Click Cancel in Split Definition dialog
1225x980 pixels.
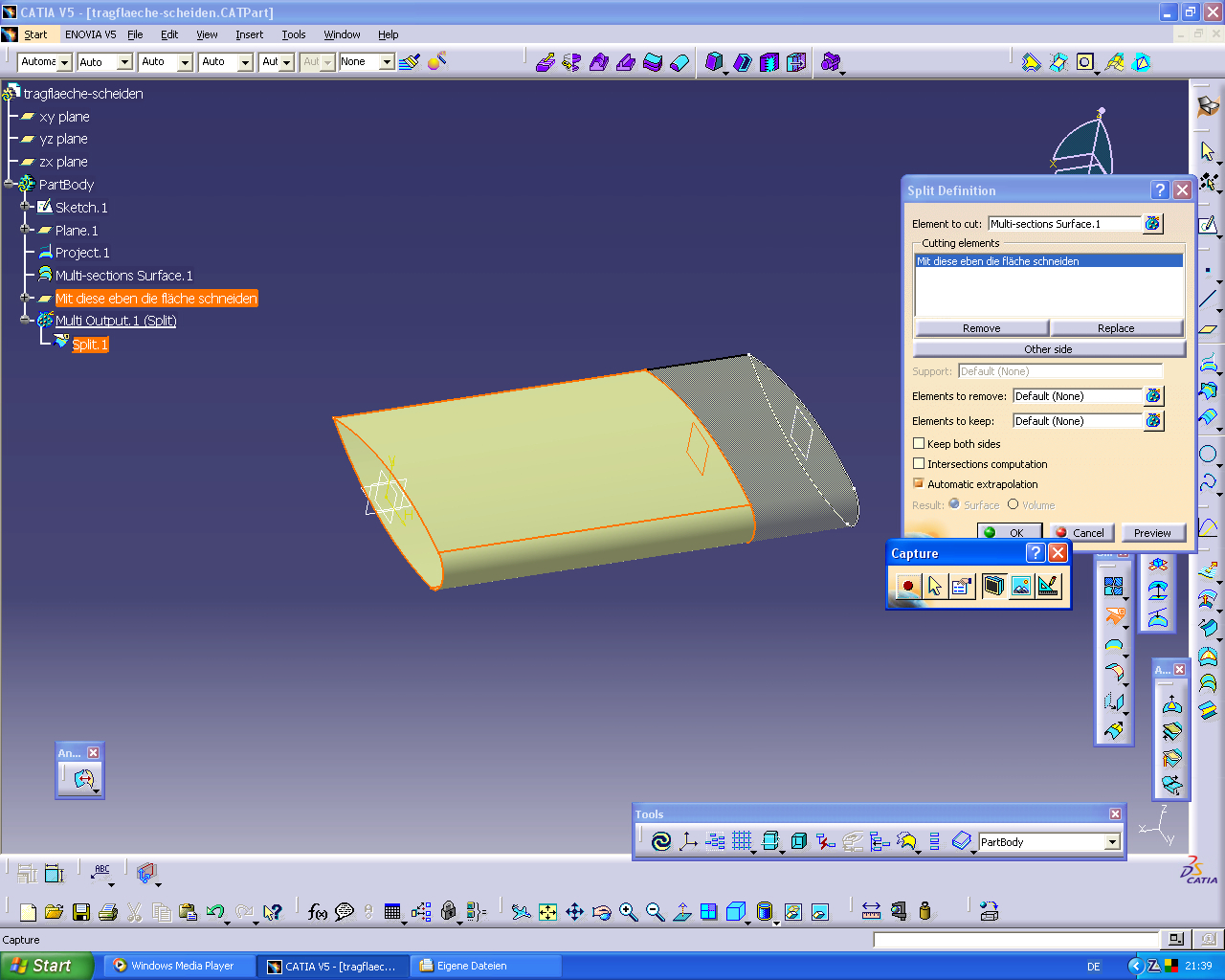coord(1080,533)
